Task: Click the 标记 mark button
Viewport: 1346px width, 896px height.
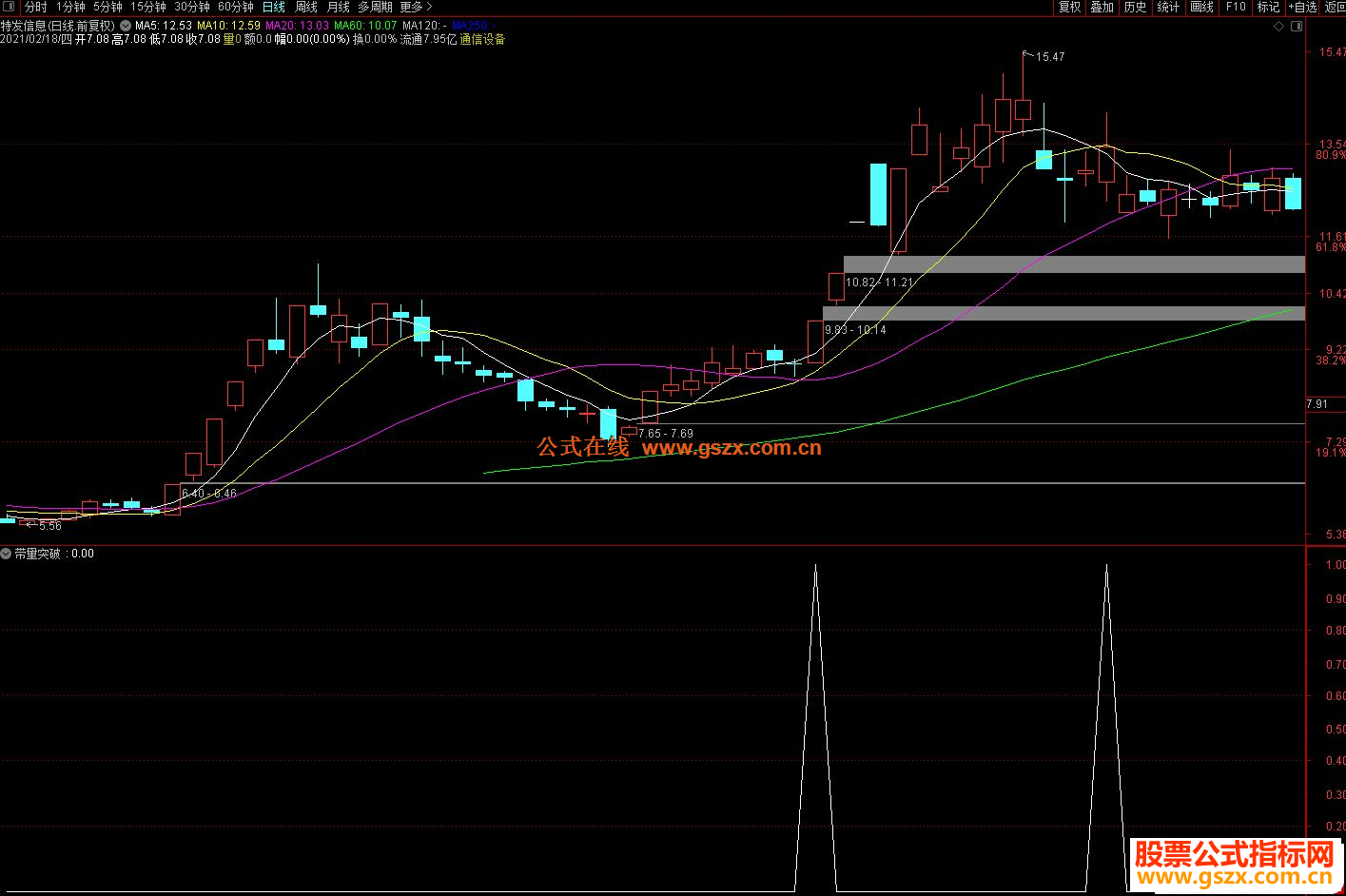Action: coord(1268,7)
